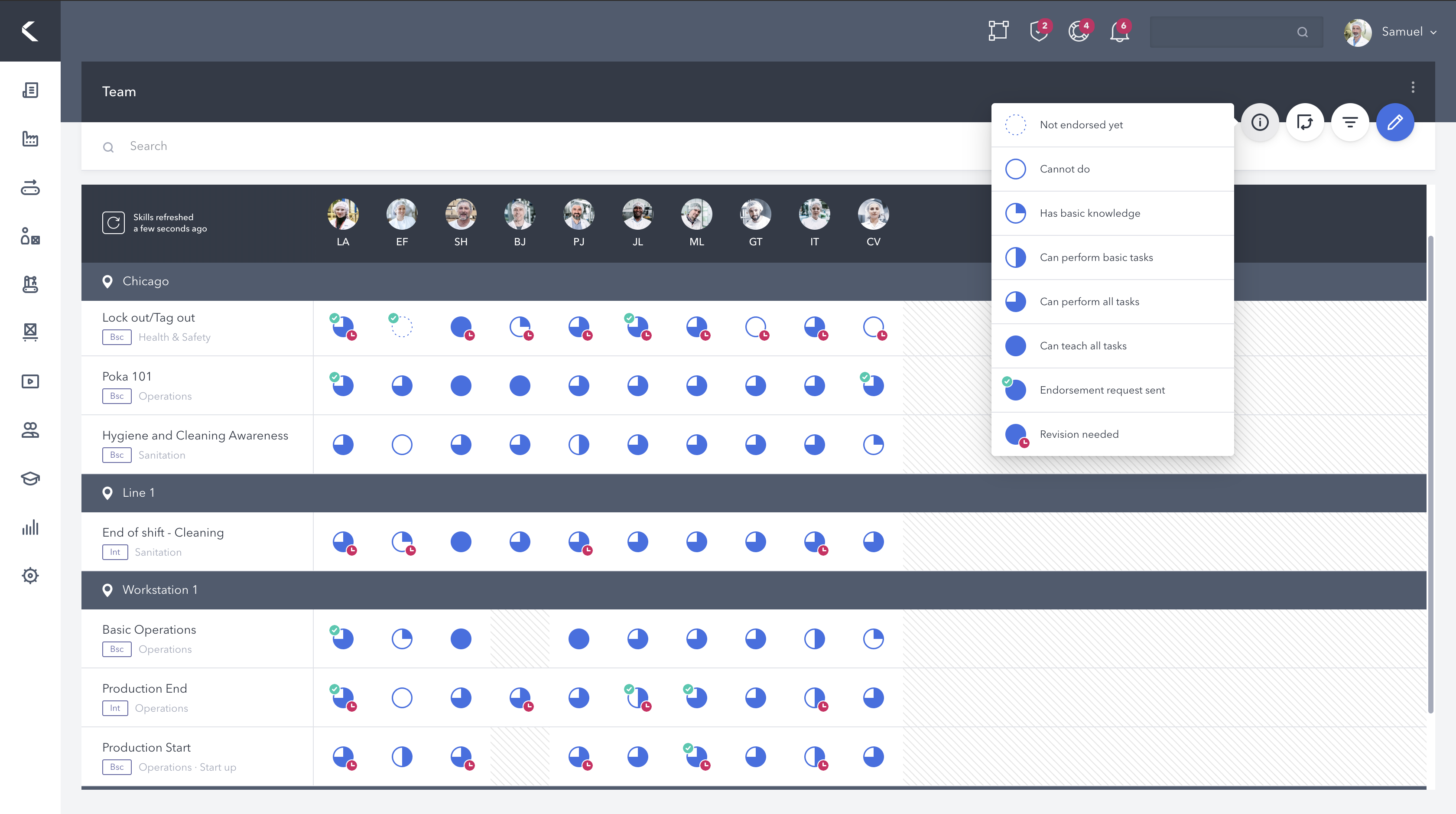Viewport: 1456px width, 814px height.
Task: Select Can teach all tasks entry
Action: [1112, 345]
